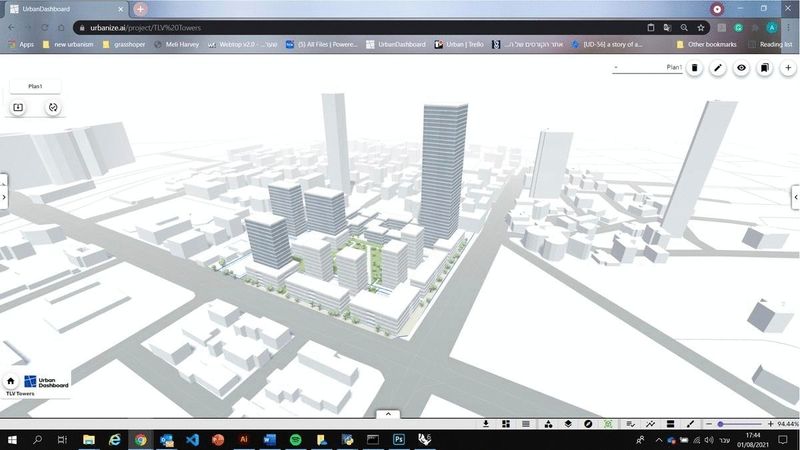Viewport: 800px width, 450px height.
Task: Click the Urban Dashboard logo
Action: pyautogui.click(x=46, y=382)
